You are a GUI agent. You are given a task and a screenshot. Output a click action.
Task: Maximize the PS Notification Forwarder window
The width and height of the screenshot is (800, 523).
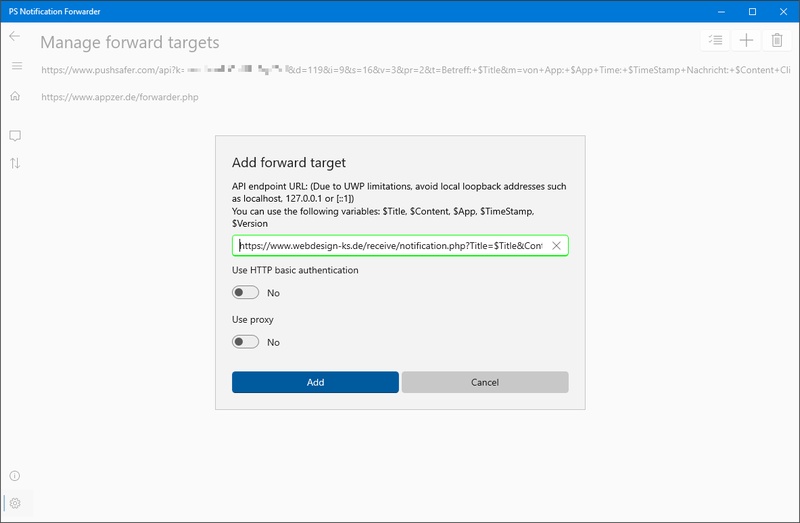[x=753, y=11]
